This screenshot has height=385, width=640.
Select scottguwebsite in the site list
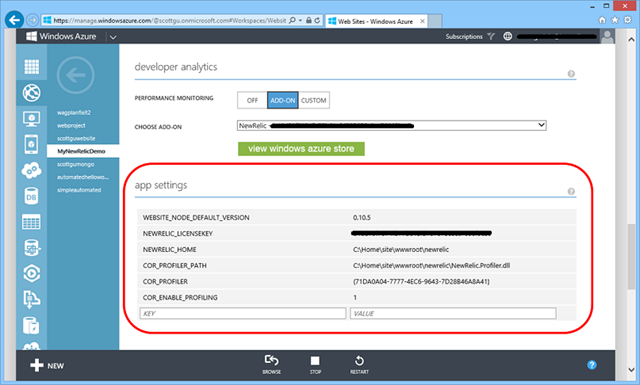(x=76, y=138)
